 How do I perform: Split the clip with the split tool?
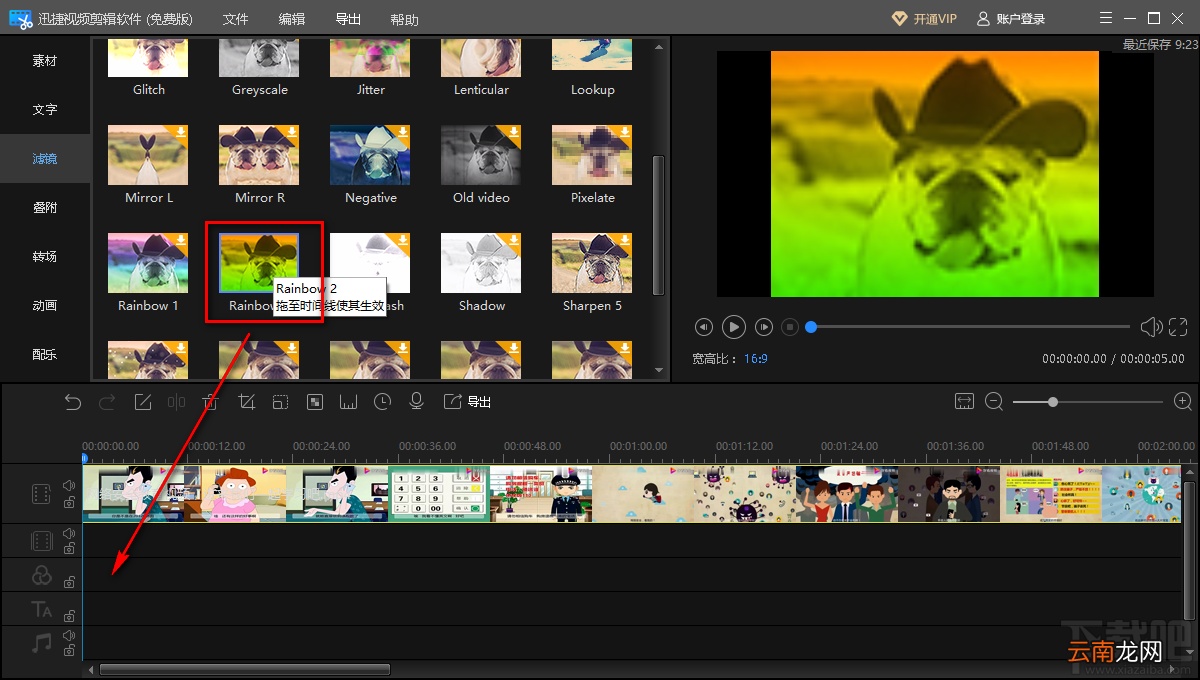pyautogui.click(x=177, y=402)
